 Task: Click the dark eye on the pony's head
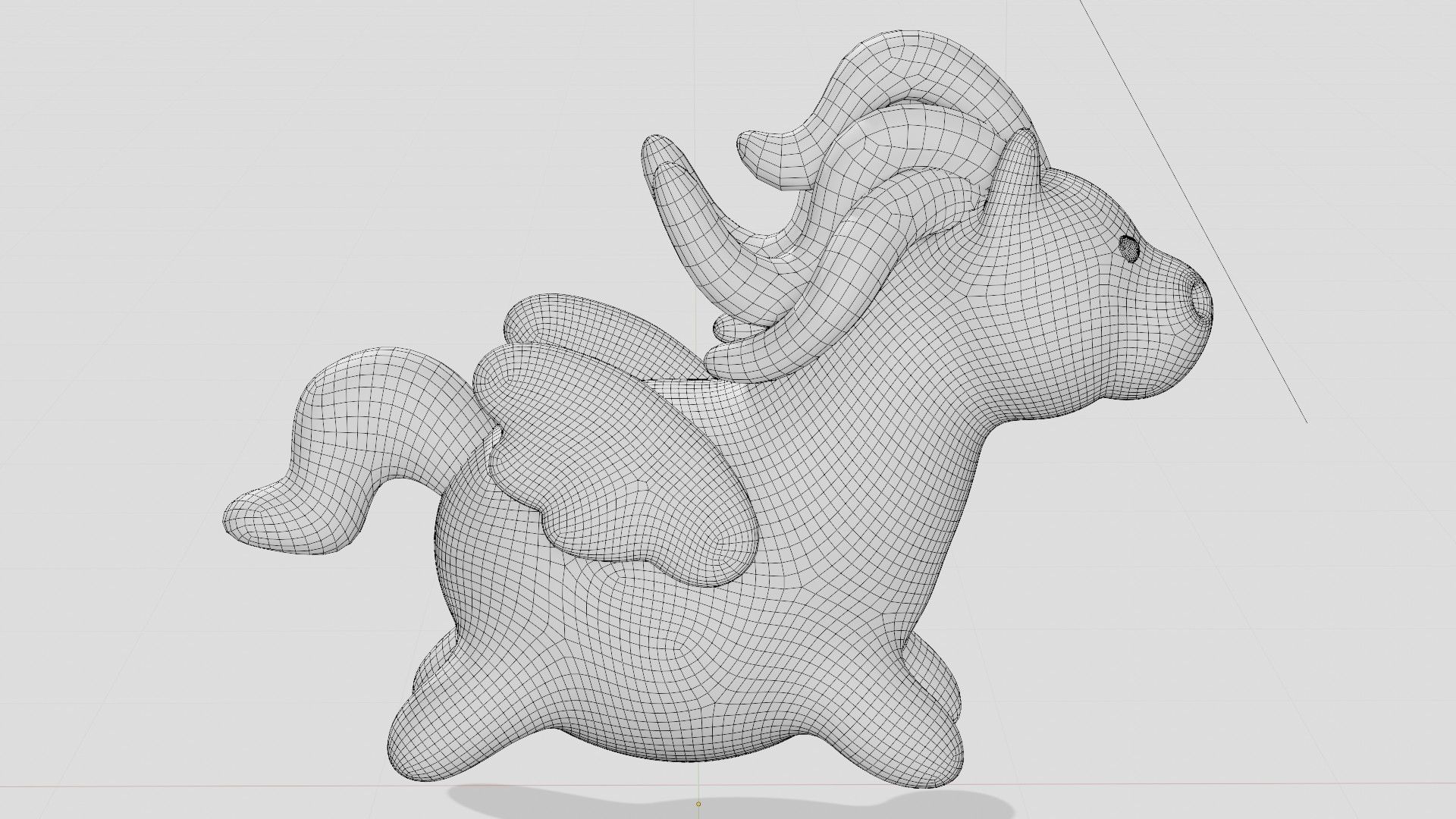(x=1130, y=247)
